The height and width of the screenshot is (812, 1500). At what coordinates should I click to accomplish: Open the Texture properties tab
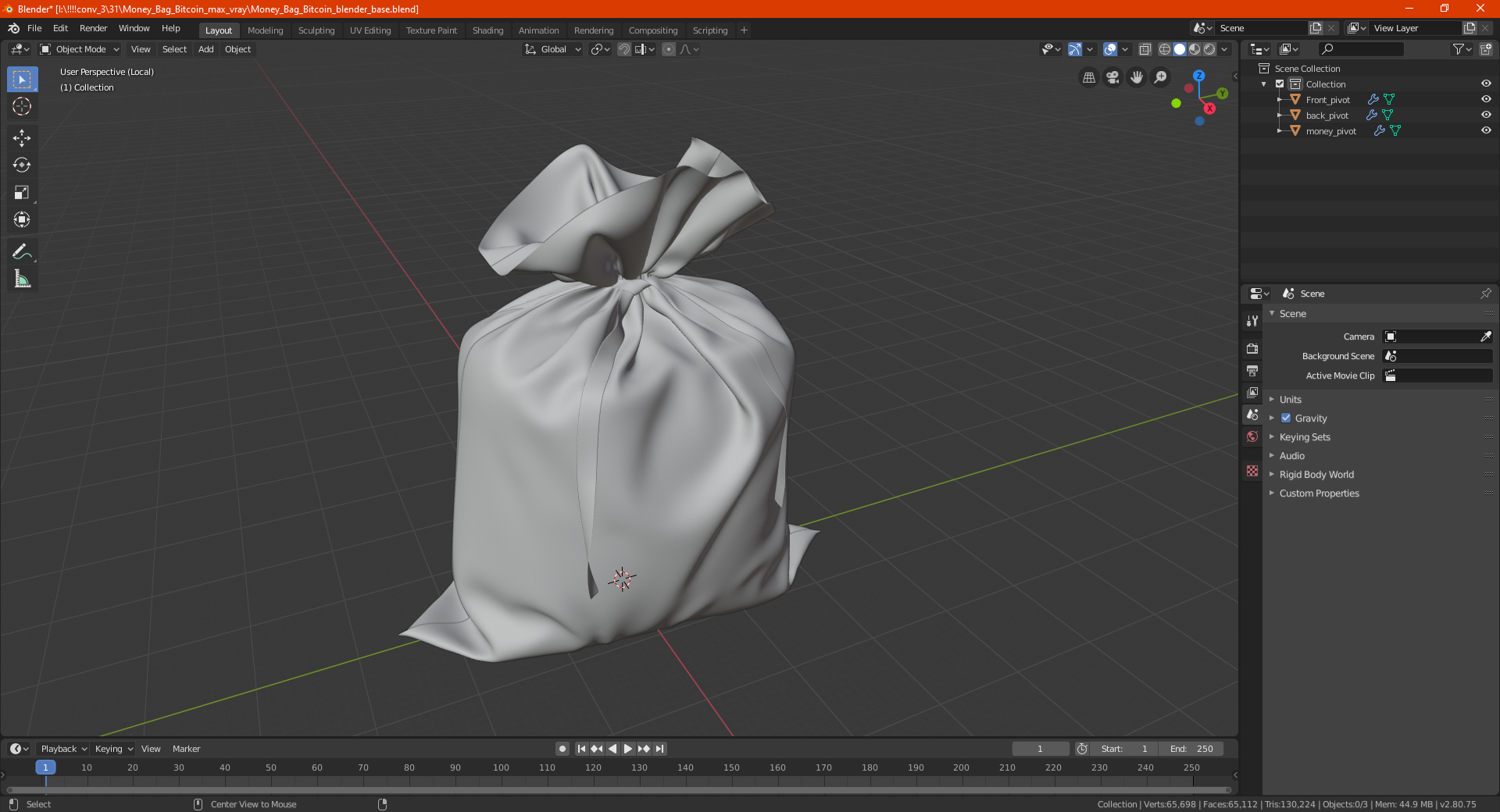(x=1252, y=471)
